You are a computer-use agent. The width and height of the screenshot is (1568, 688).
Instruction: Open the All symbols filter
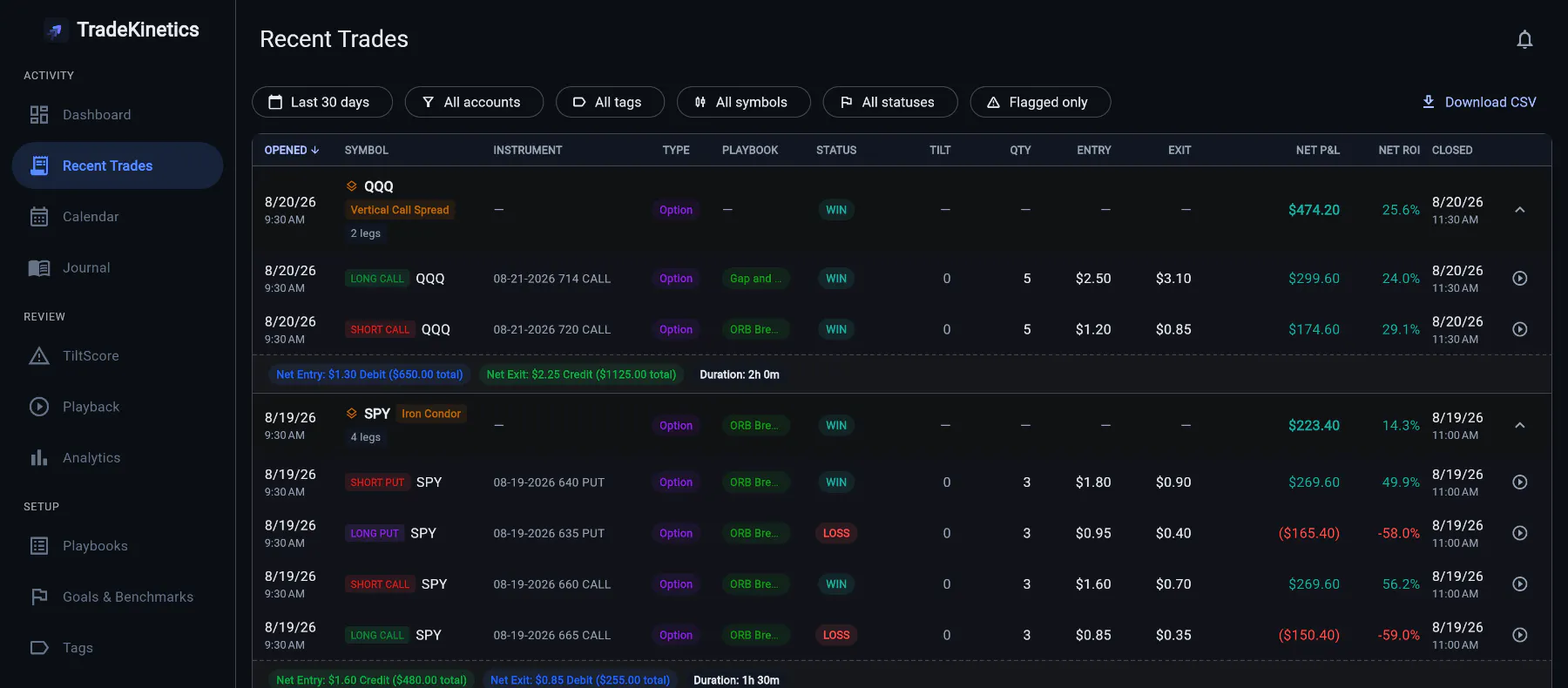click(743, 102)
